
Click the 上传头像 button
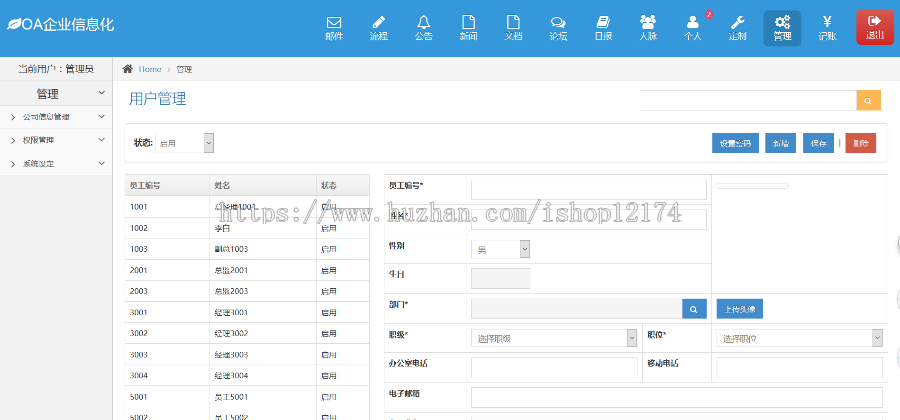coord(740,309)
